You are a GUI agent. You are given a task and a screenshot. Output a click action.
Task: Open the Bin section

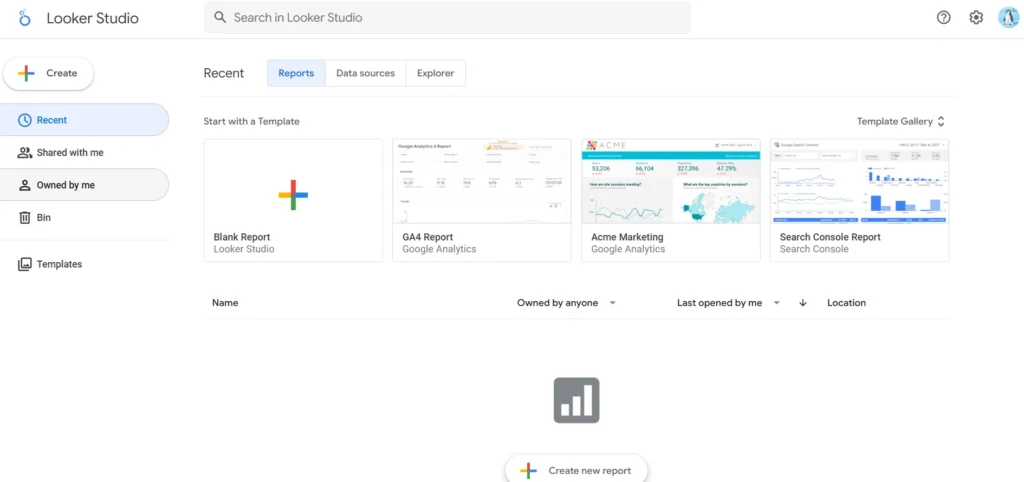84,217
